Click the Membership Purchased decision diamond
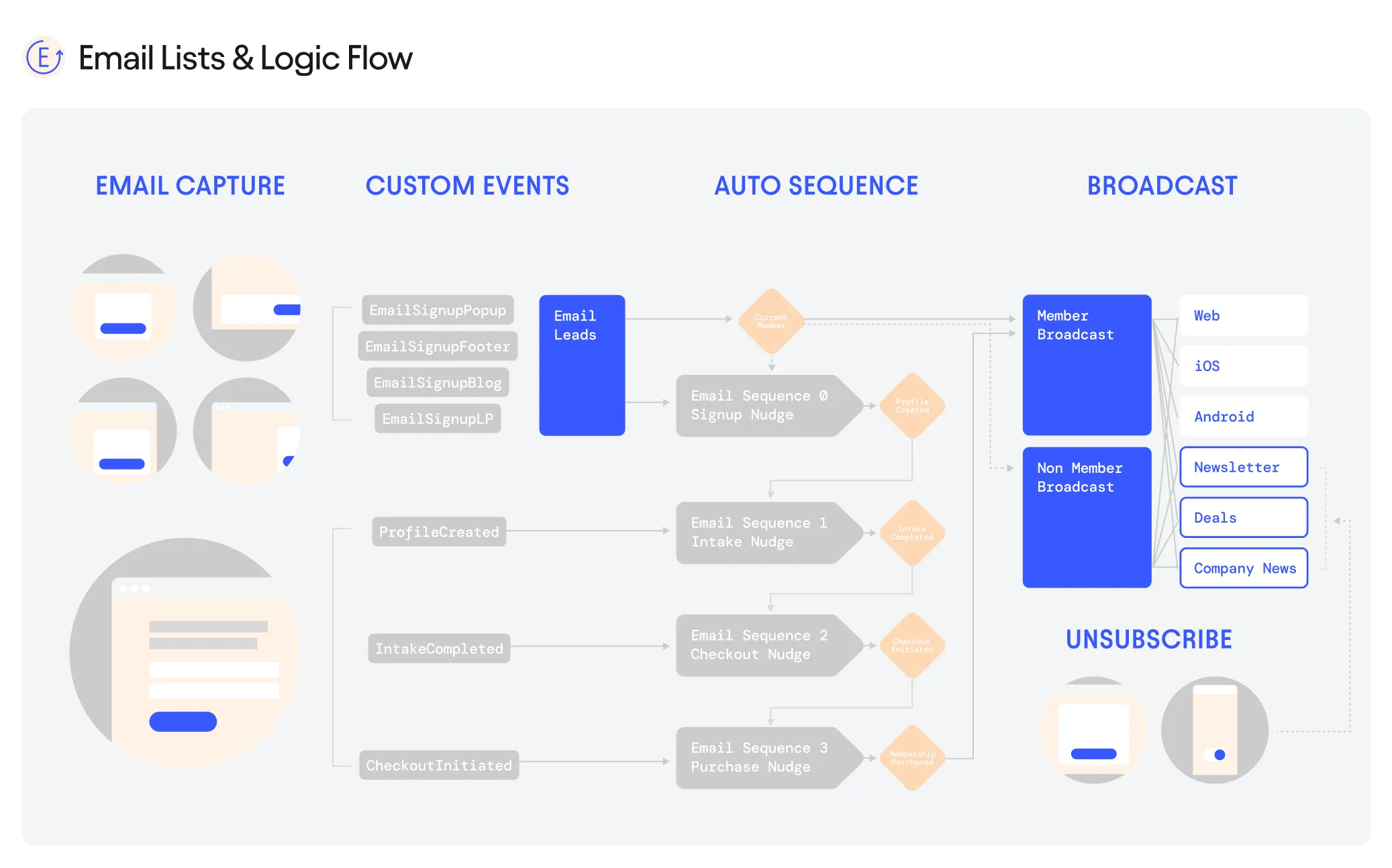 (912, 758)
